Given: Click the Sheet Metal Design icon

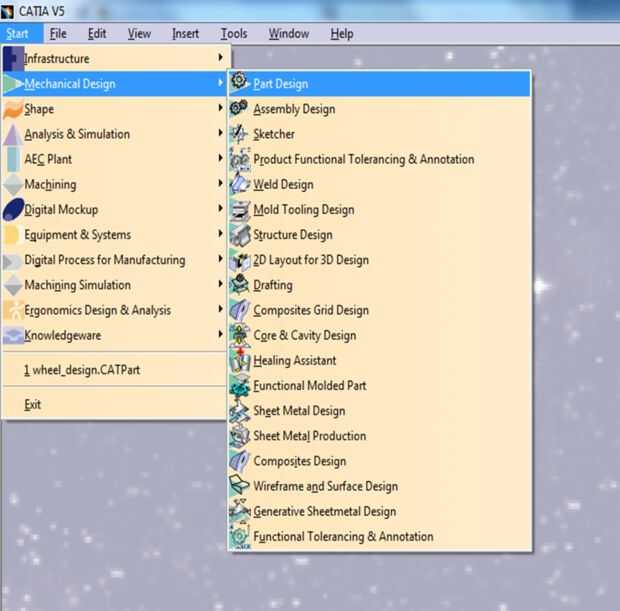Looking at the screenshot, I should [239, 410].
